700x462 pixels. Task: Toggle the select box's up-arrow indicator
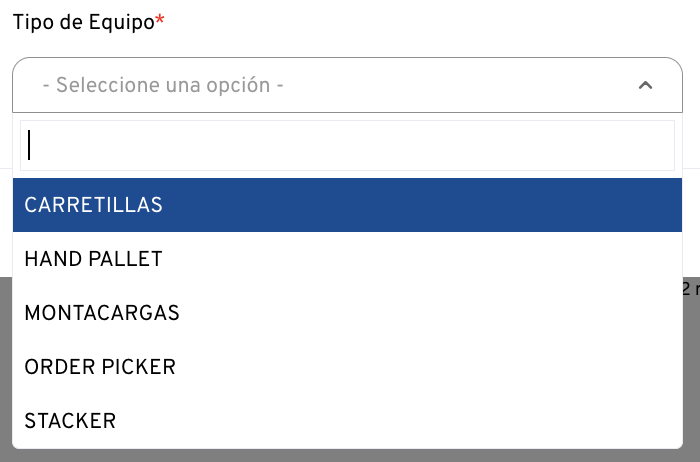pyautogui.click(x=645, y=86)
